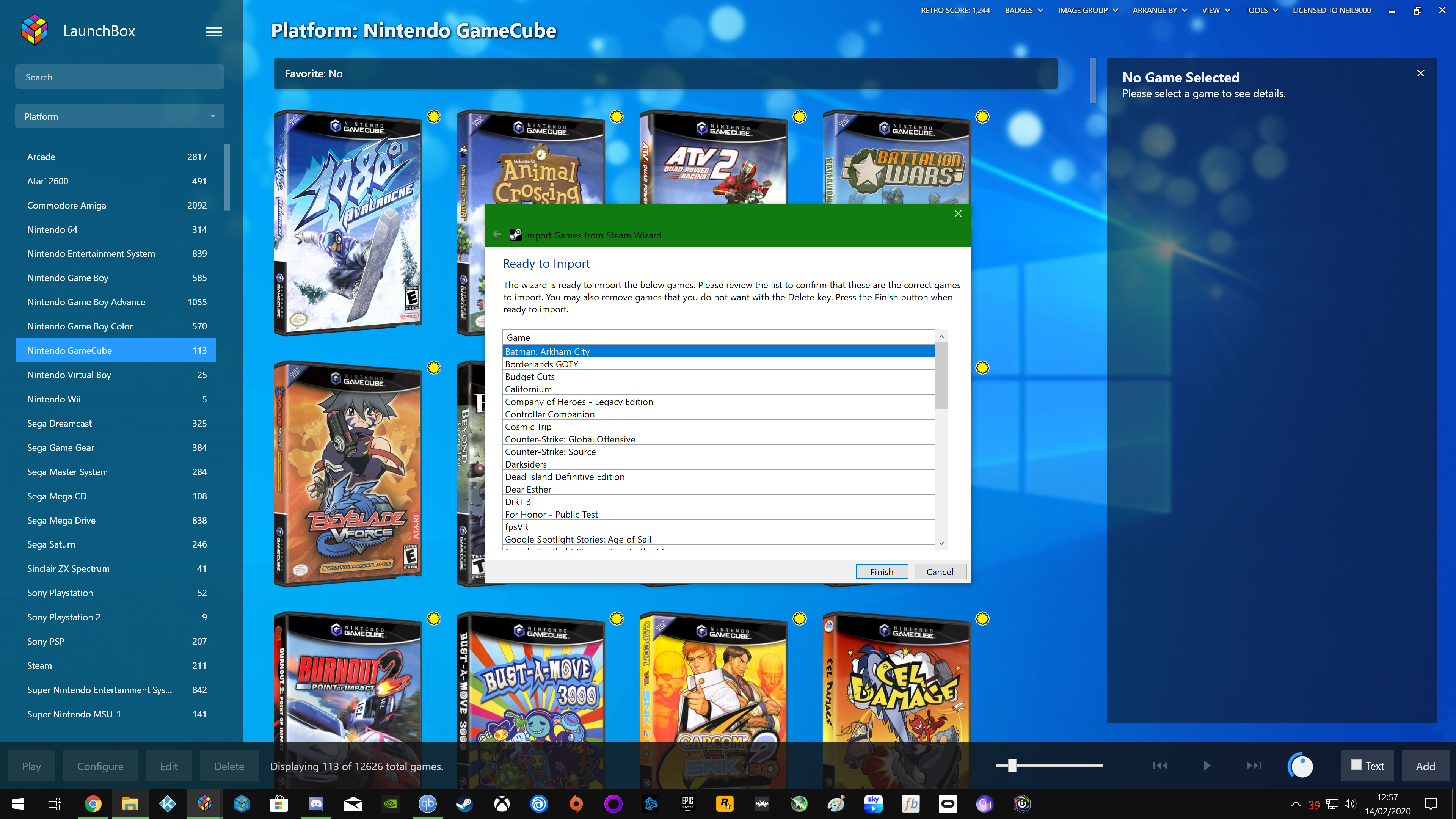
Task: Open Uplay from the taskbar
Action: [539, 804]
